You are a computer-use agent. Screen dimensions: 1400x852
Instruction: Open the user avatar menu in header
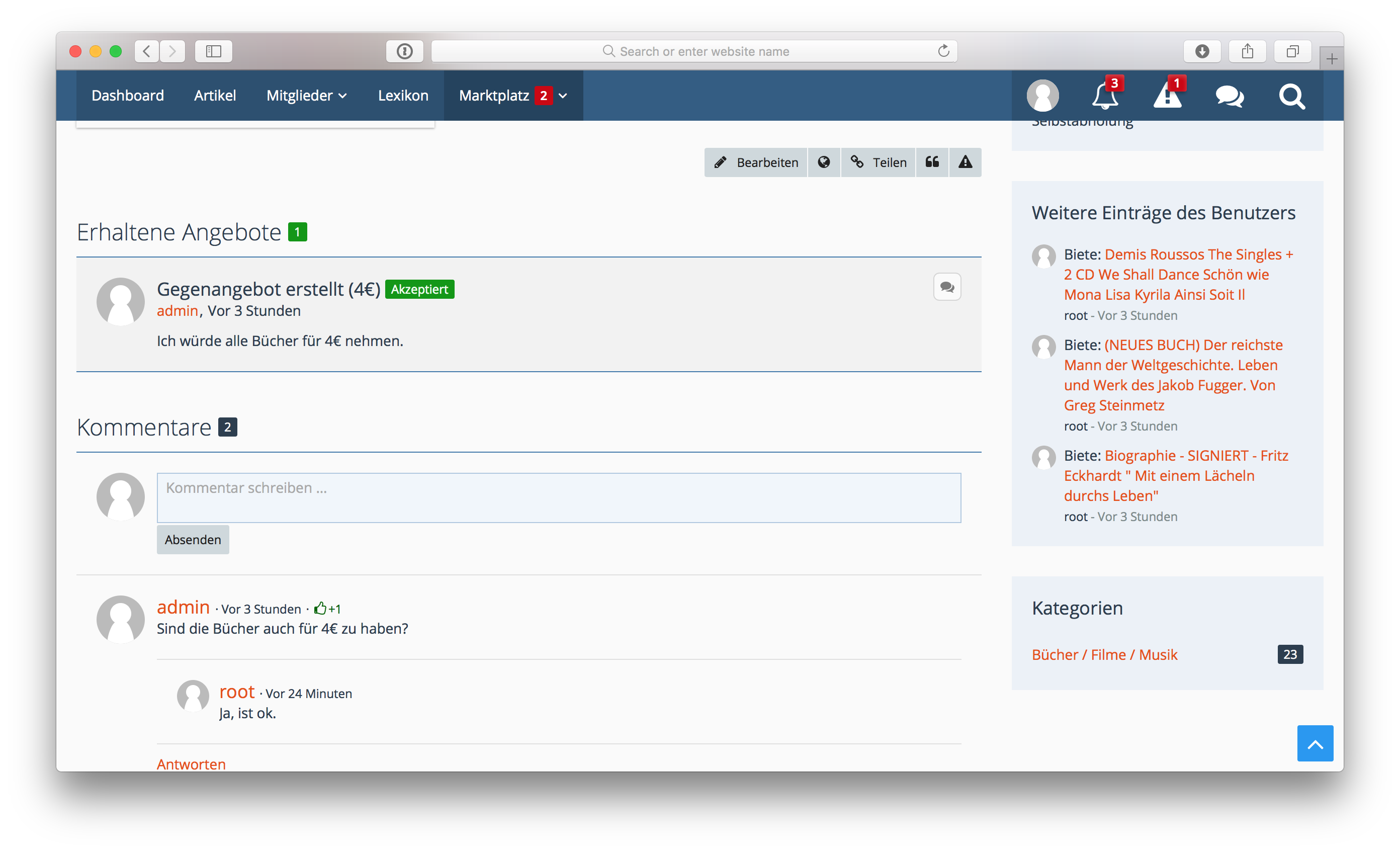click(1042, 96)
